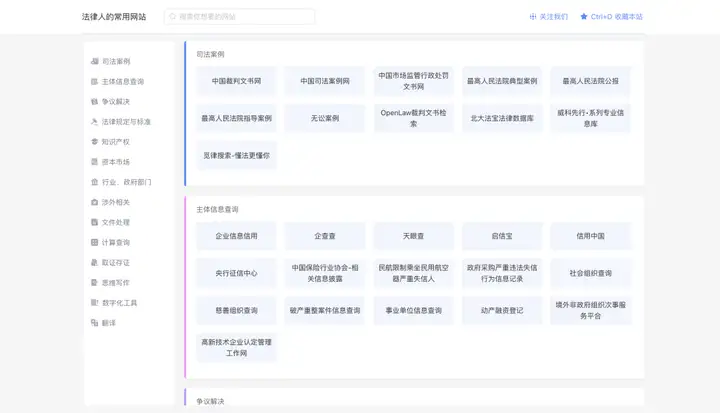Click the 知识产权 sidebar icon
Screen dimensions: 720x413
point(95,141)
